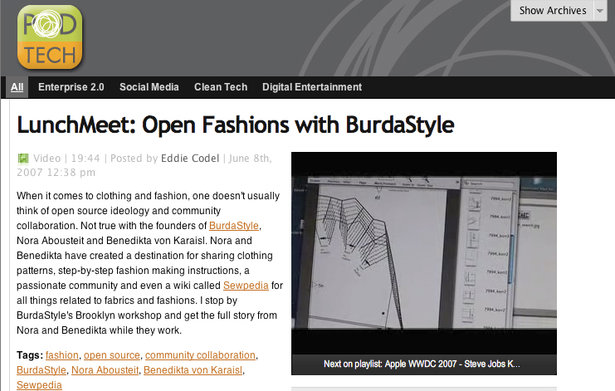
Task: Open the Clean Tech tab
Action: pyautogui.click(x=220, y=87)
